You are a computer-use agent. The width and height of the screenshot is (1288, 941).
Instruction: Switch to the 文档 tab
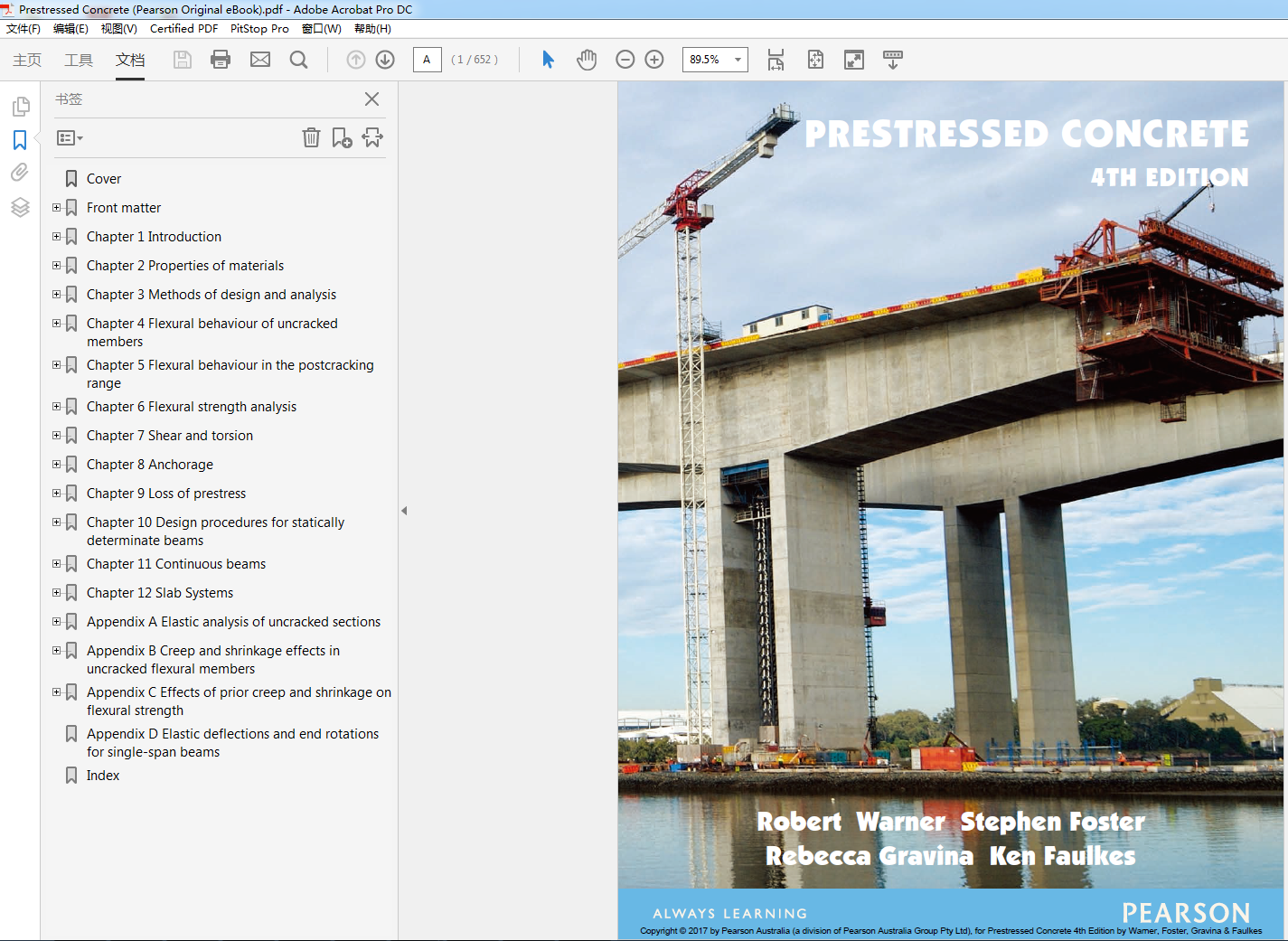130,60
